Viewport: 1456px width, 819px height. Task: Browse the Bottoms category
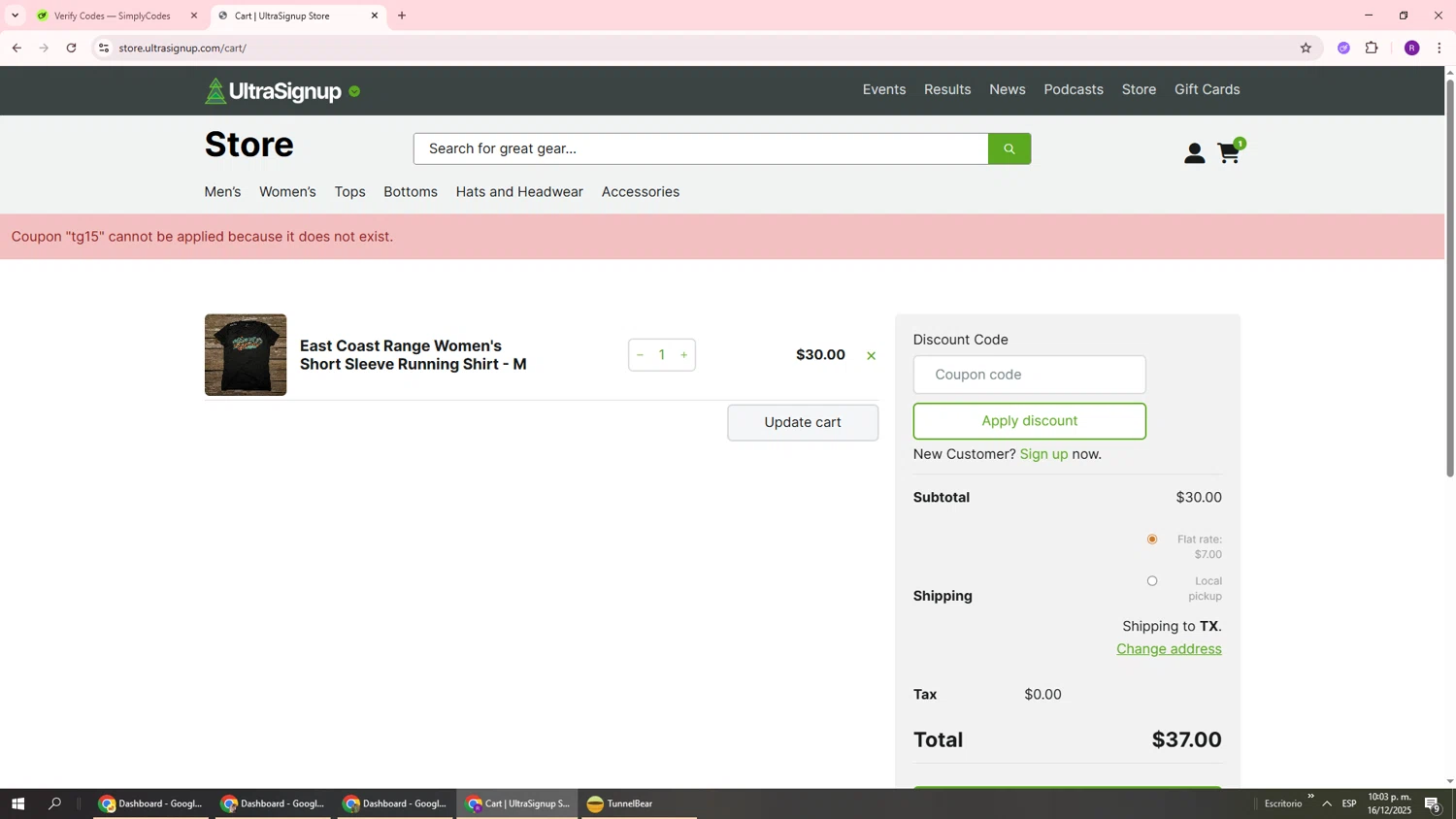pos(411,192)
